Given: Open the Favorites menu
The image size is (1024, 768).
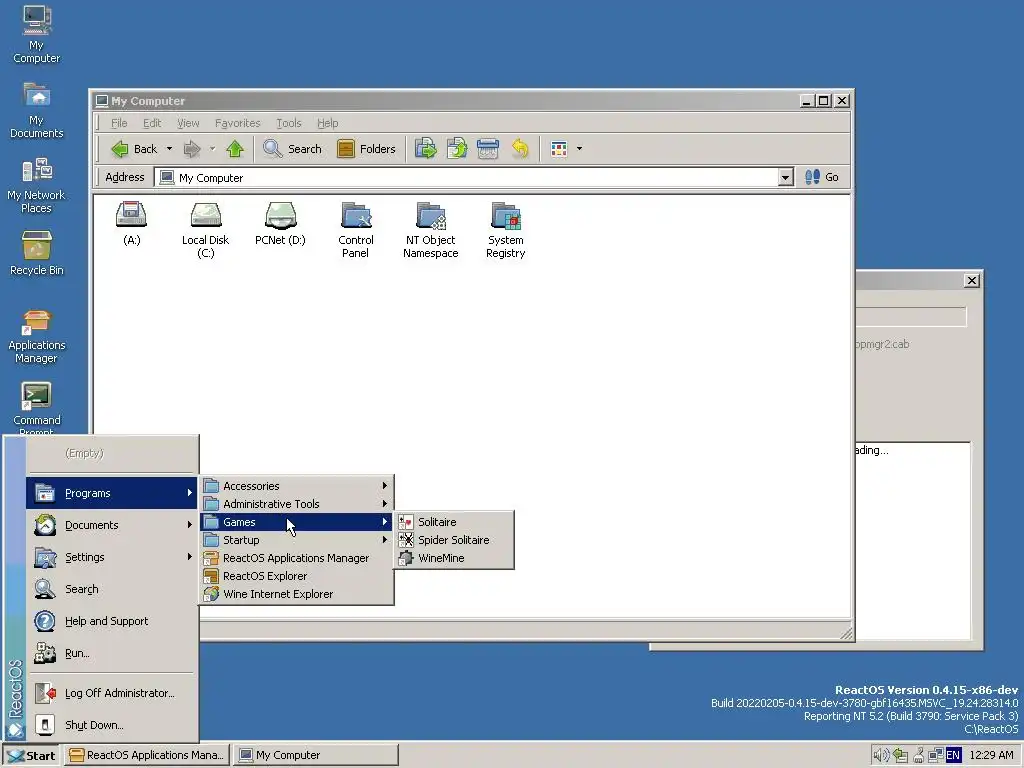Looking at the screenshot, I should pyautogui.click(x=238, y=123).
